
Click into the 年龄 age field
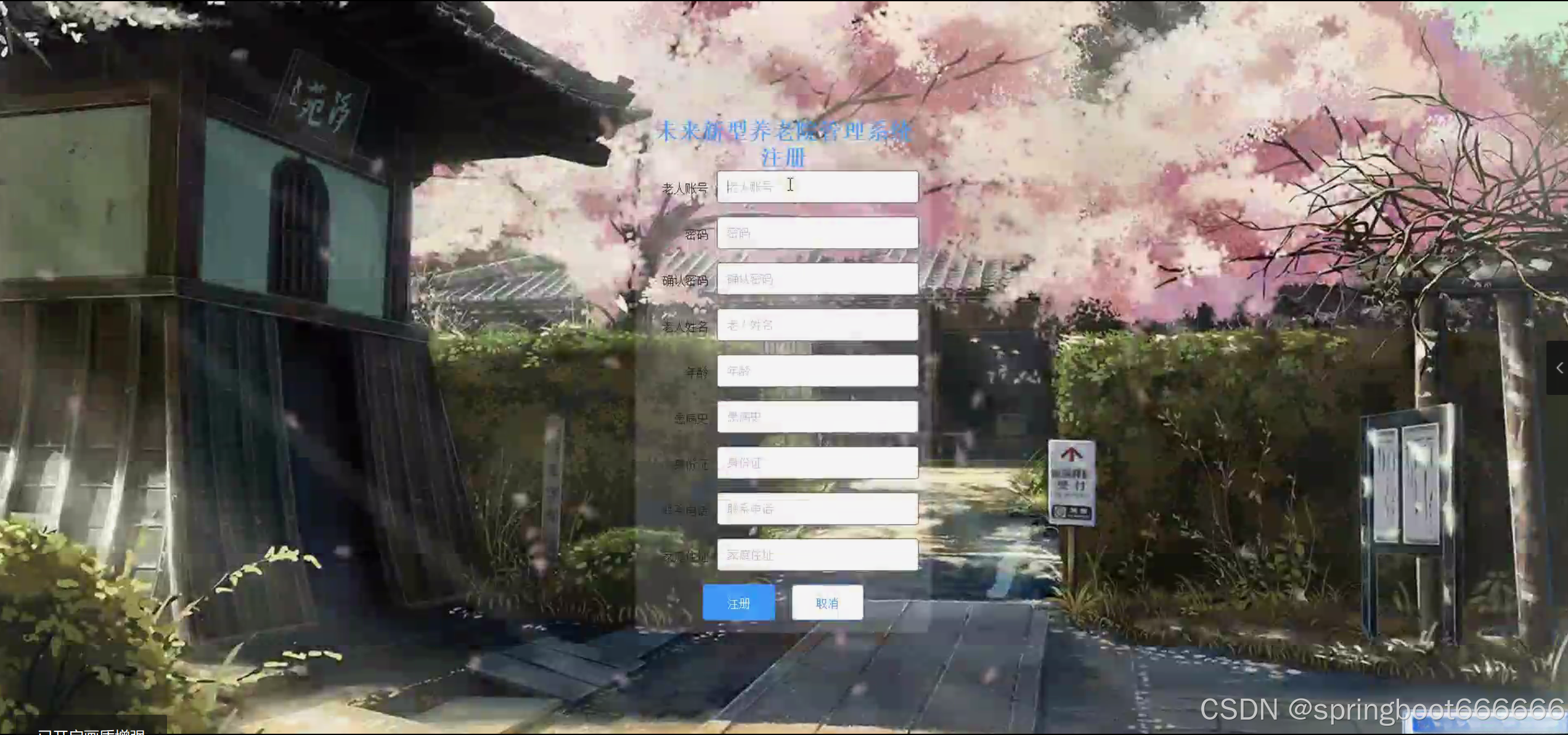[x=817, y=371]
